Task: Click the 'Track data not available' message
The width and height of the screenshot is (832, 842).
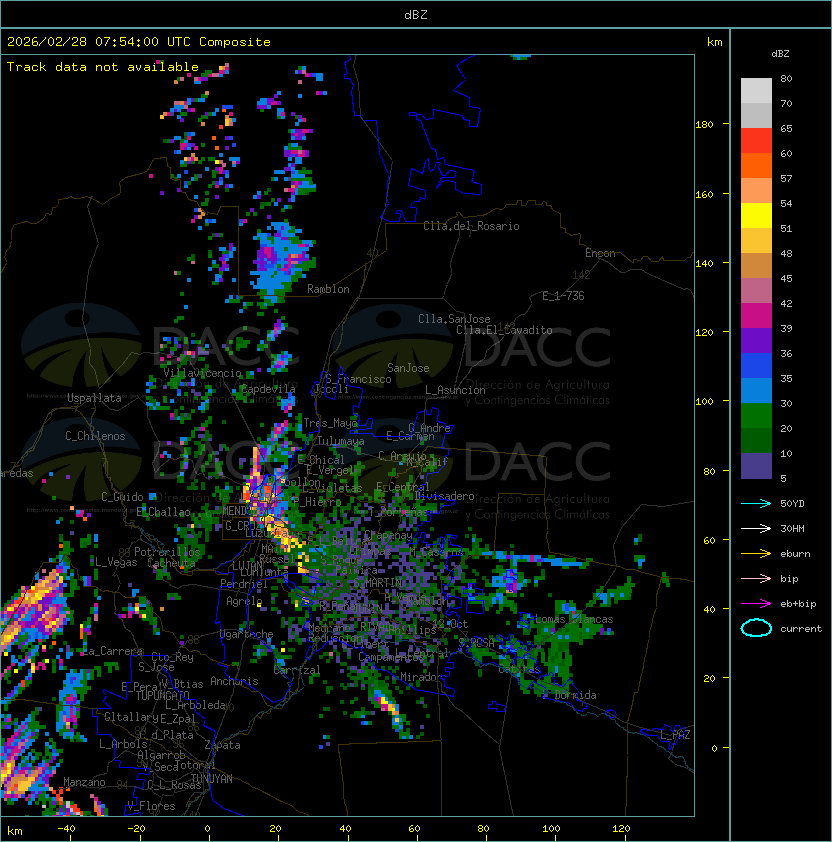Action: pos(103,67)
